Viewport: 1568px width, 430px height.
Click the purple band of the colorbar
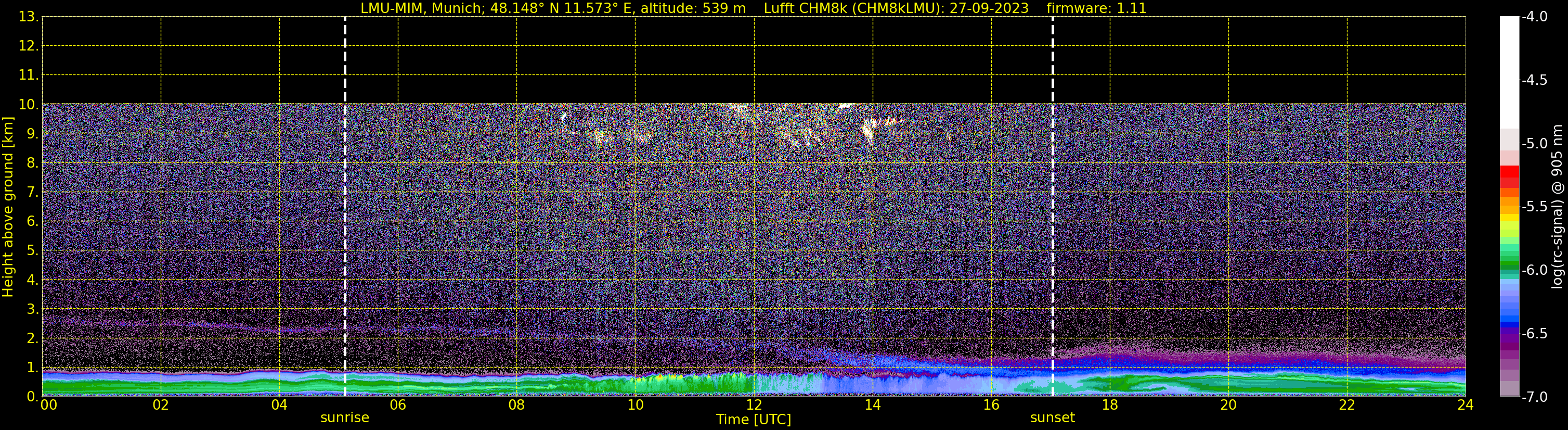point(1510,339)
